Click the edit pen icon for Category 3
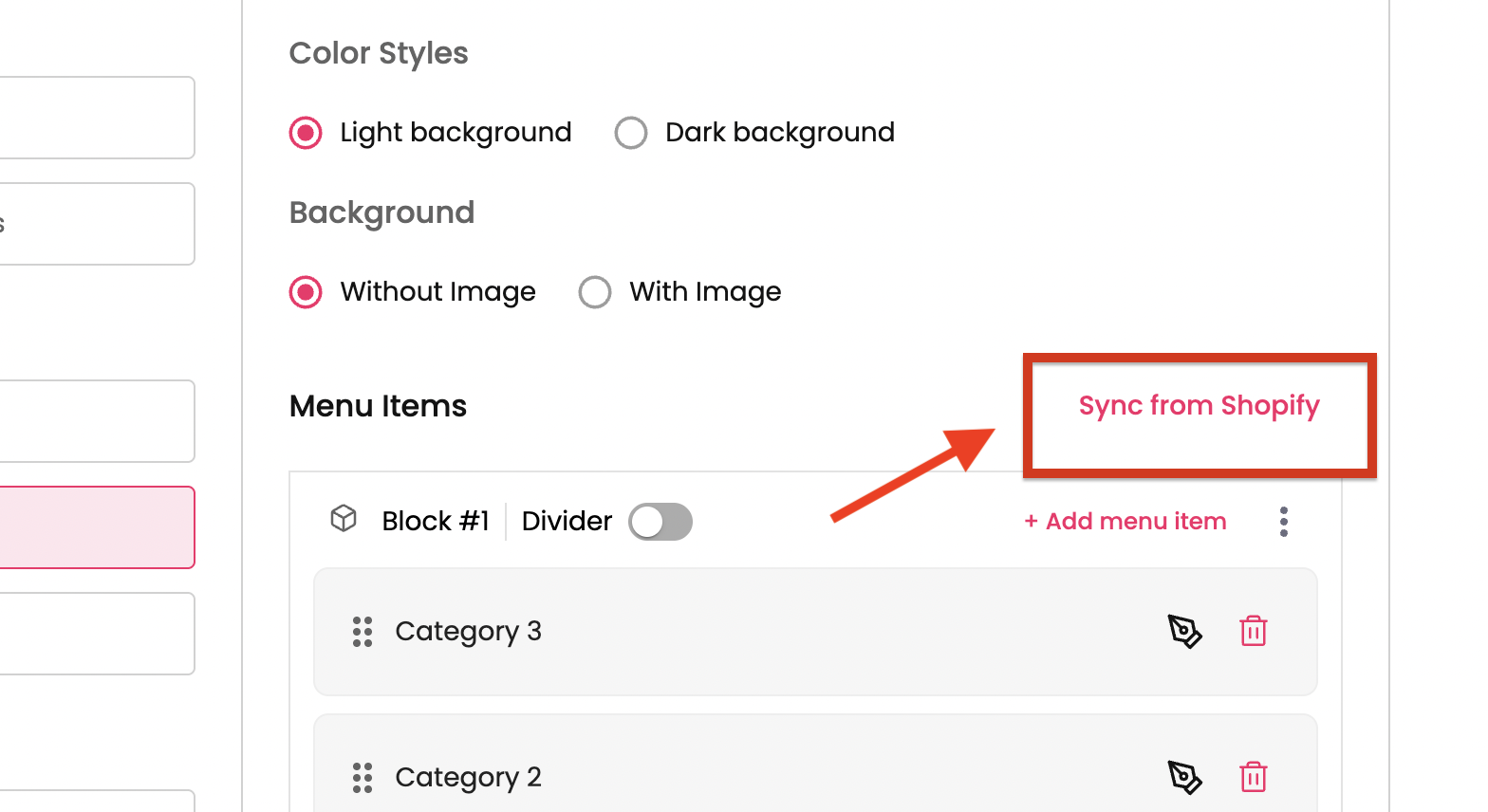 click(1184, 631)
